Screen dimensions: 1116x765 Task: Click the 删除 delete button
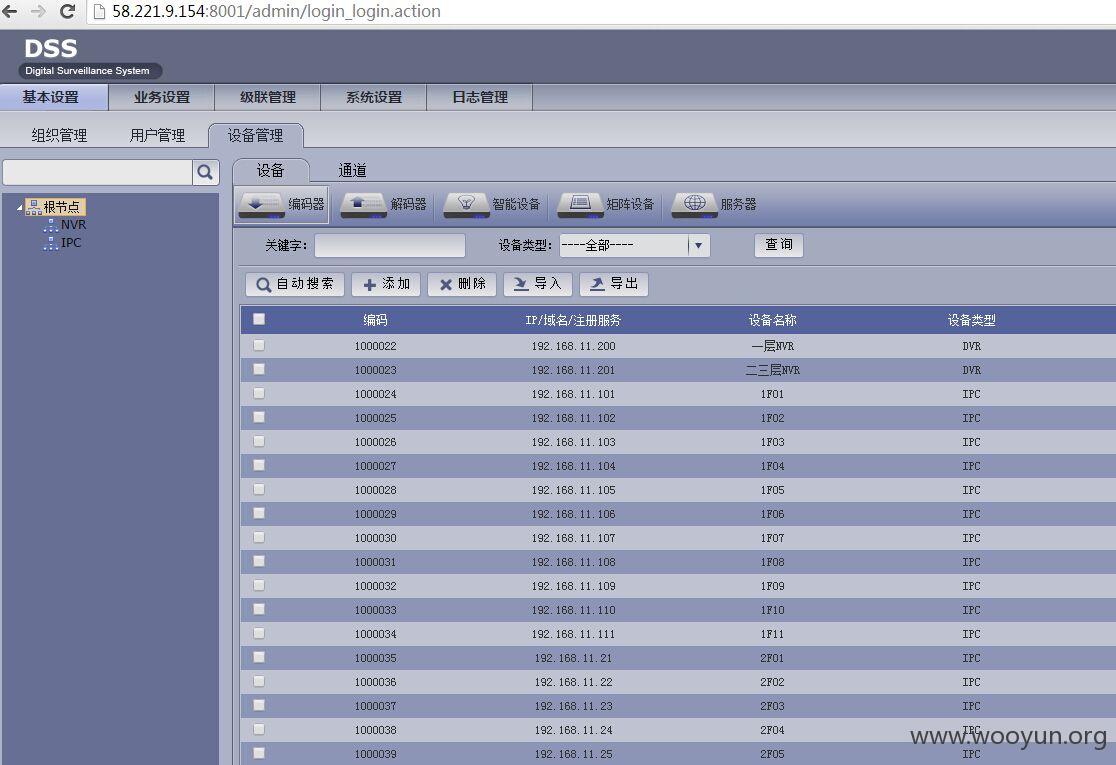[x=462, y=284]
